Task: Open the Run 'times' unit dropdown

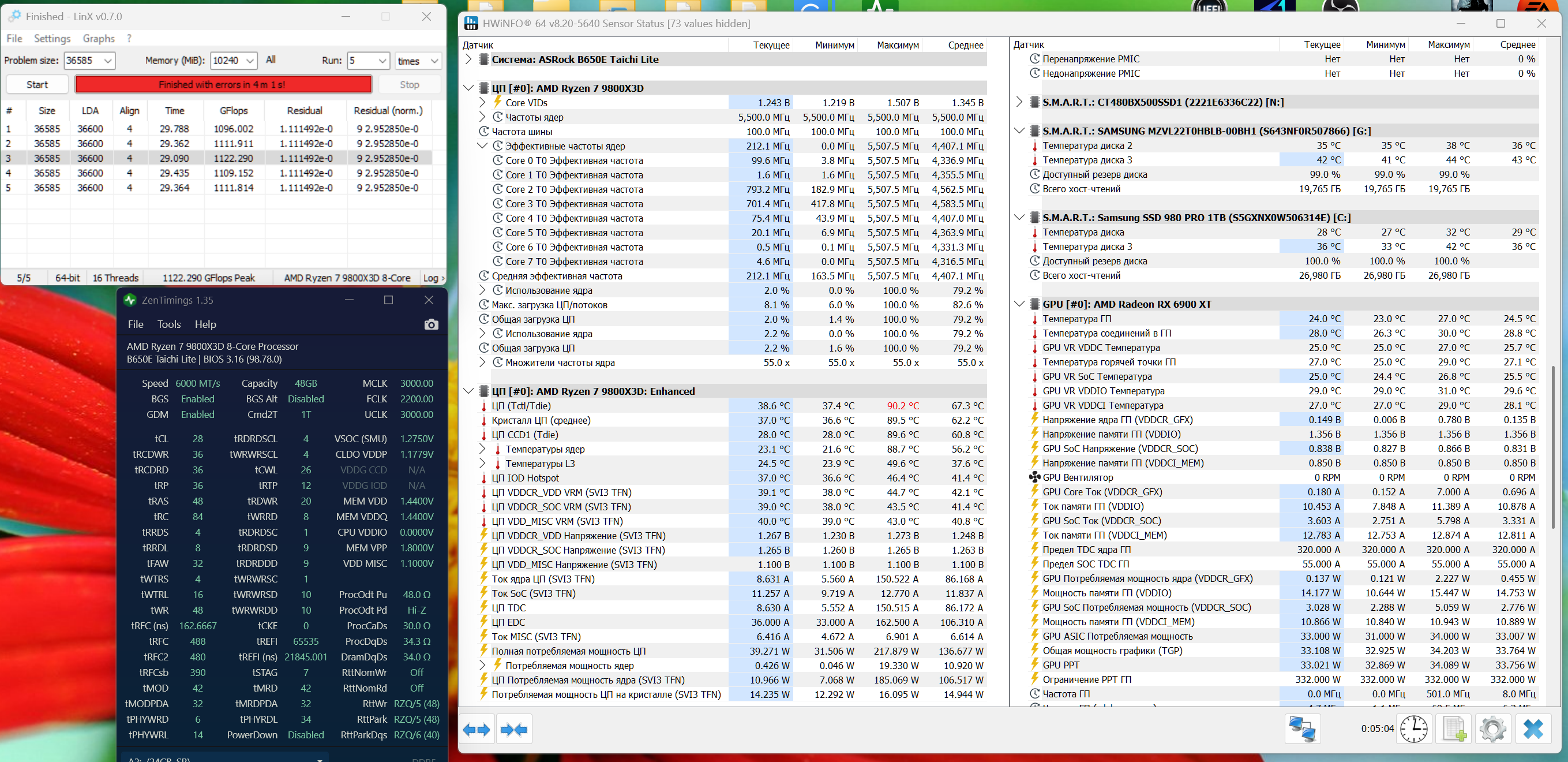Action: tap(433, 61)
